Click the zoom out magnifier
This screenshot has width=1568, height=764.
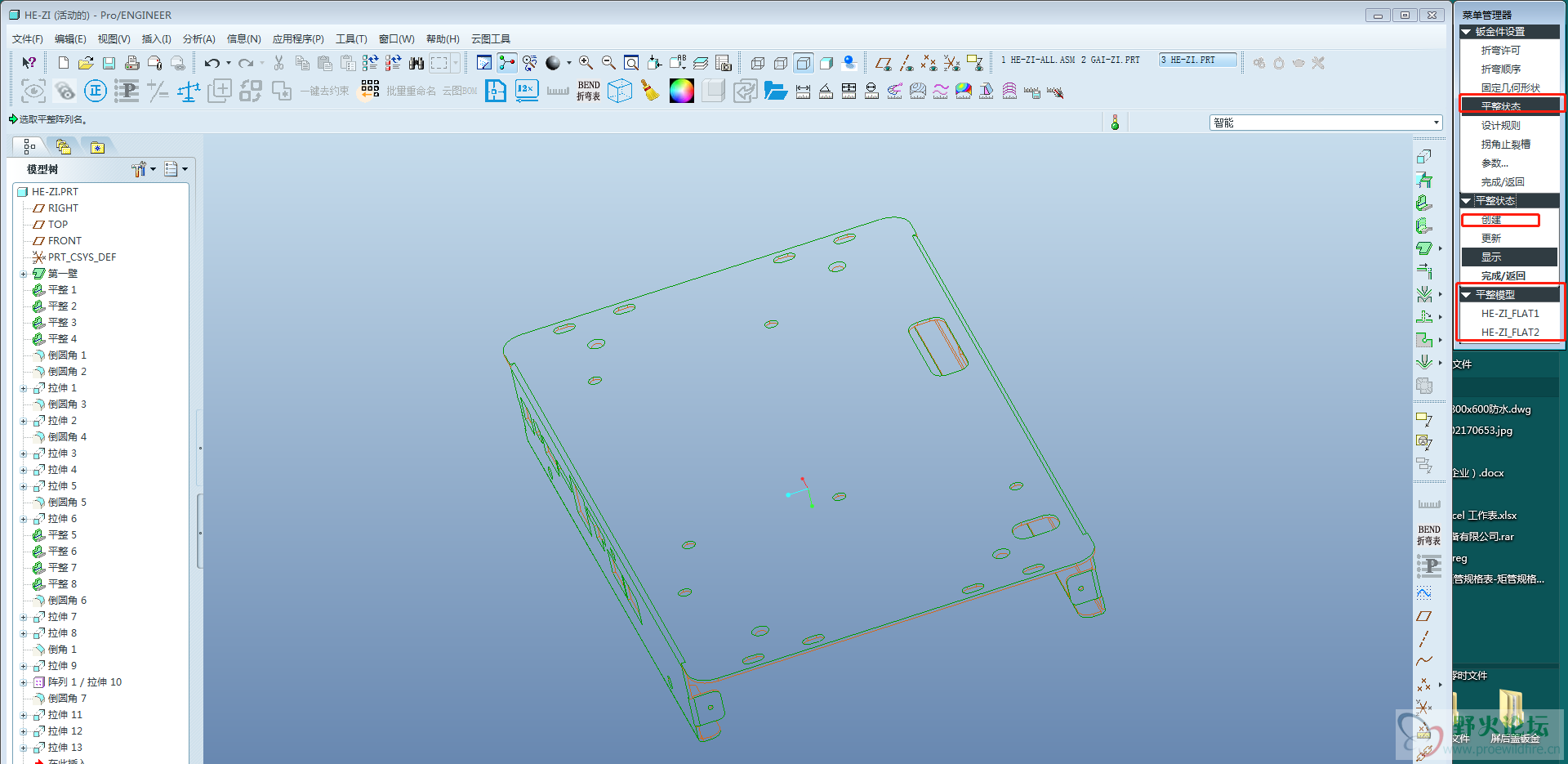tap(608, 63)
